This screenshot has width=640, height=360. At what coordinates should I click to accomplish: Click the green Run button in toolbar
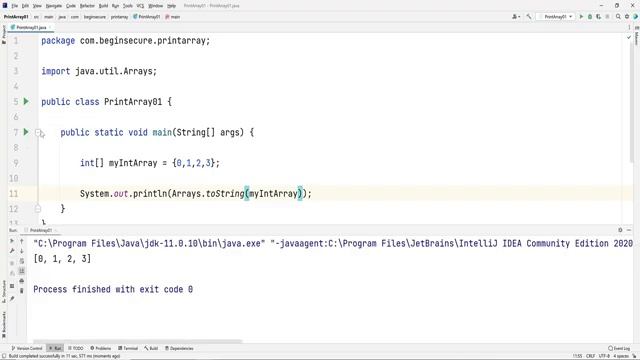[x=581, y=17]
